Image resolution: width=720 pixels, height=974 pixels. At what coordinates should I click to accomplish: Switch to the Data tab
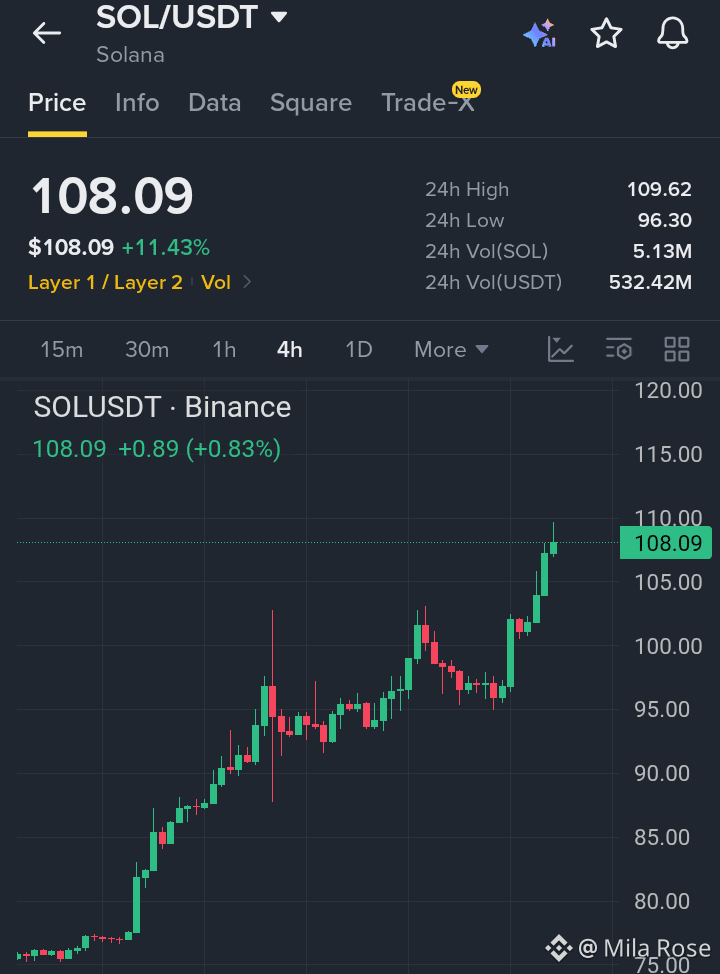214,102
